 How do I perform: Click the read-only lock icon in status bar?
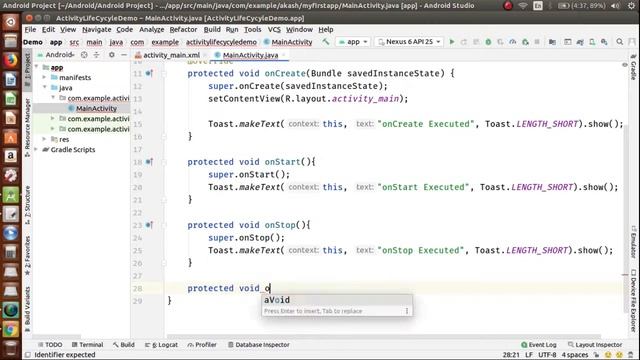(x=596, y=355)
